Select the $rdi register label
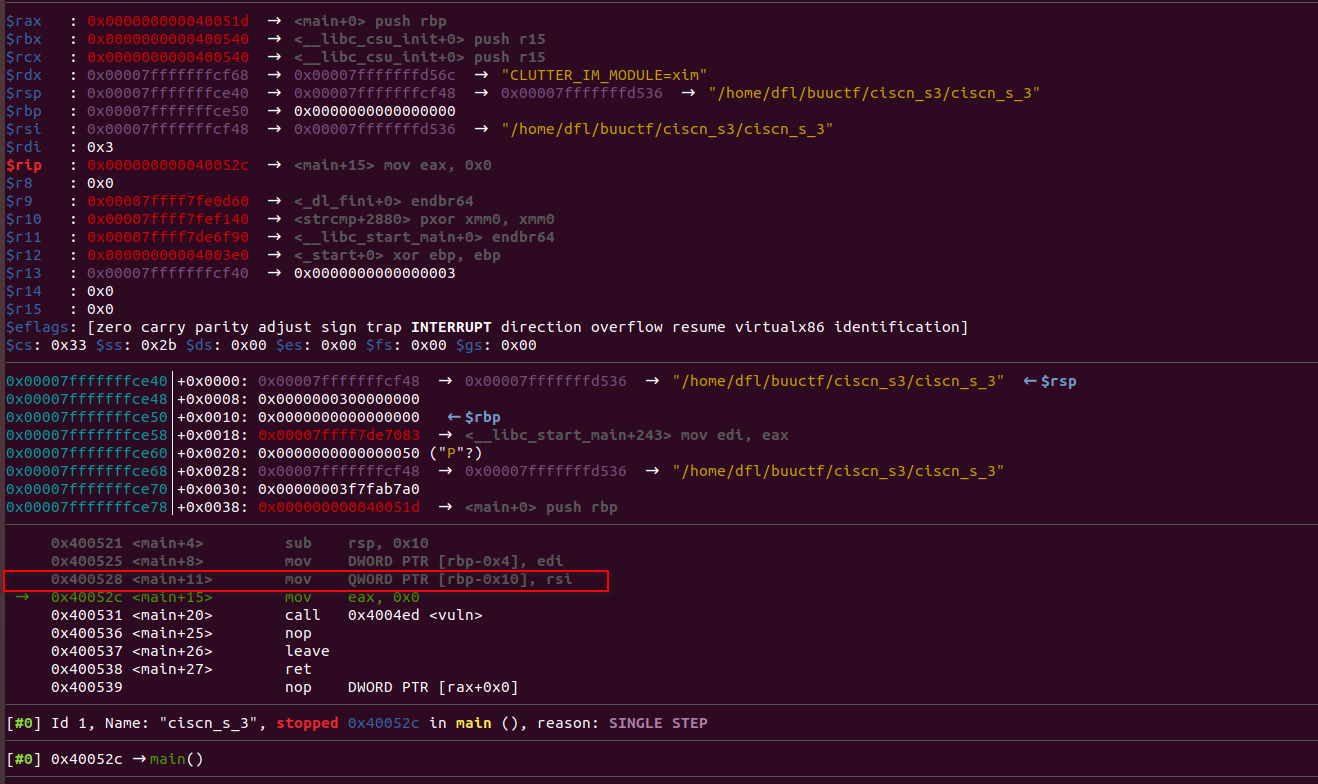 pos(24,147)
